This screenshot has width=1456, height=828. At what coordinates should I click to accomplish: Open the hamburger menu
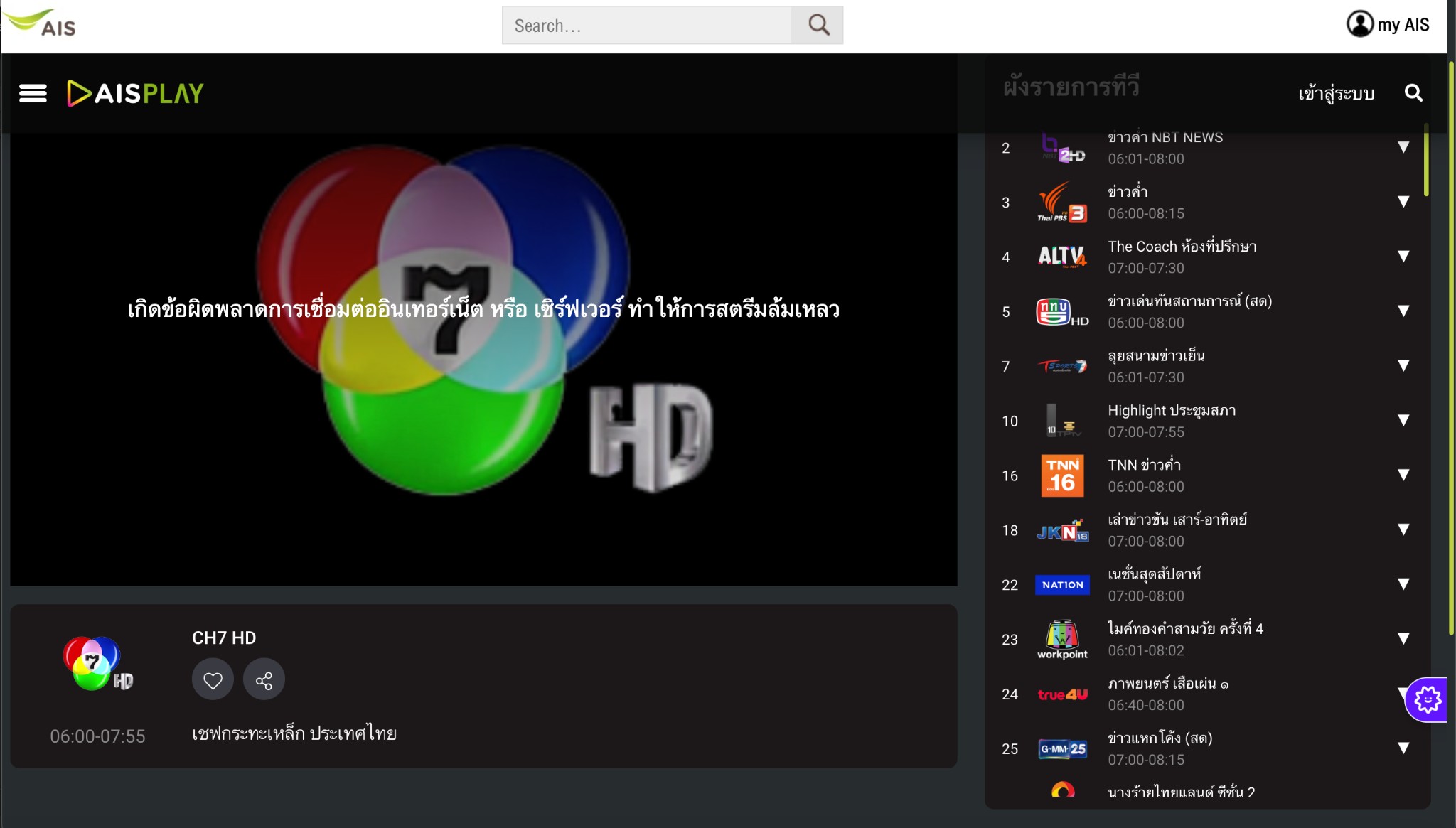click(33, 93)
